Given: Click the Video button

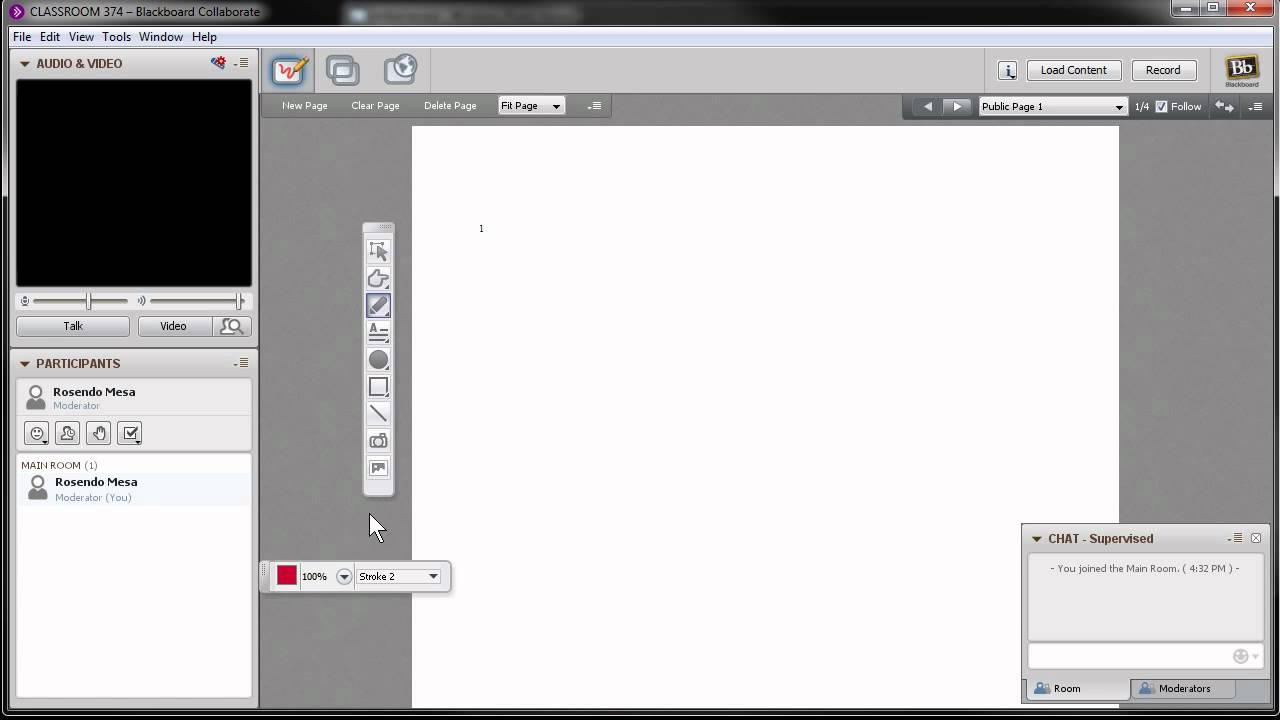Looking at the screenshot, I should [x=174, y=326].
